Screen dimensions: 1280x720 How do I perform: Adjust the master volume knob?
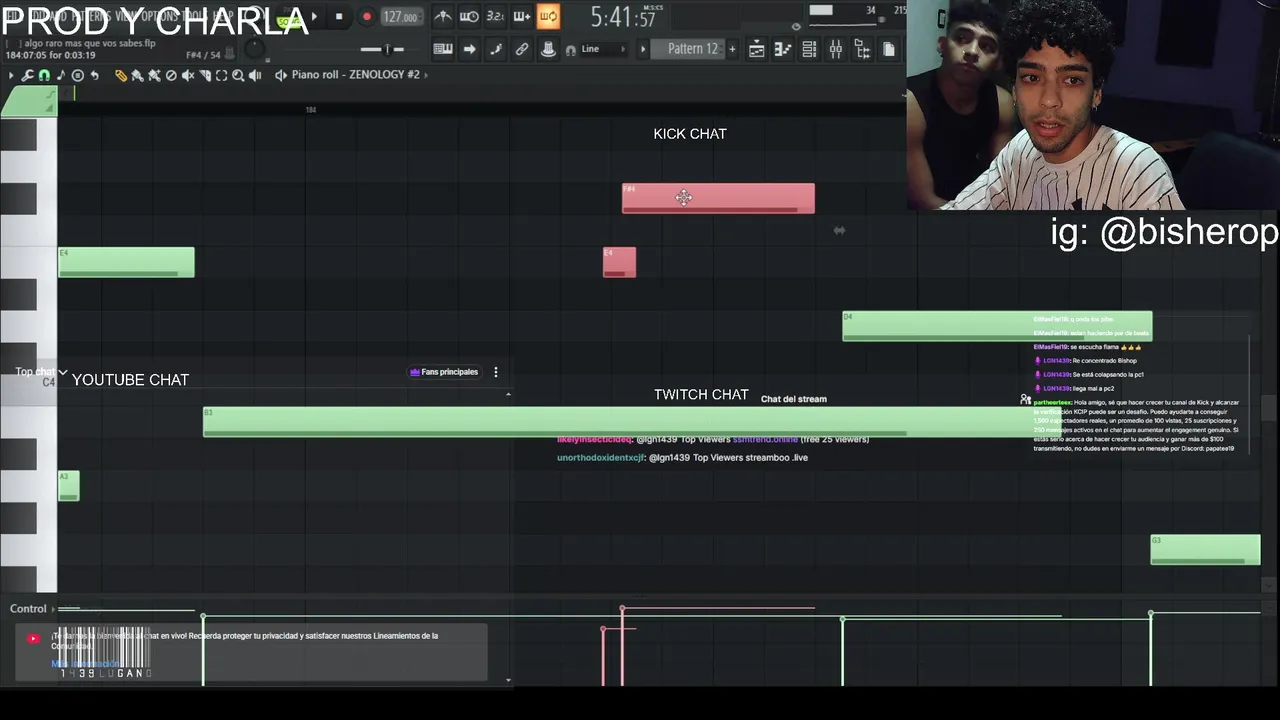[x=255, y=50]
